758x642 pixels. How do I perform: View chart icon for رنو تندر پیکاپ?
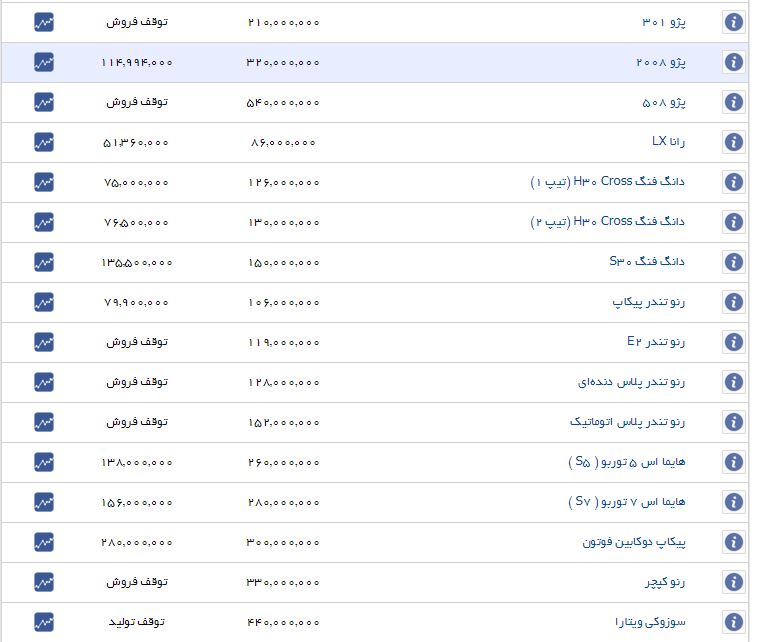pyautogui.click(x=44, y=302)
